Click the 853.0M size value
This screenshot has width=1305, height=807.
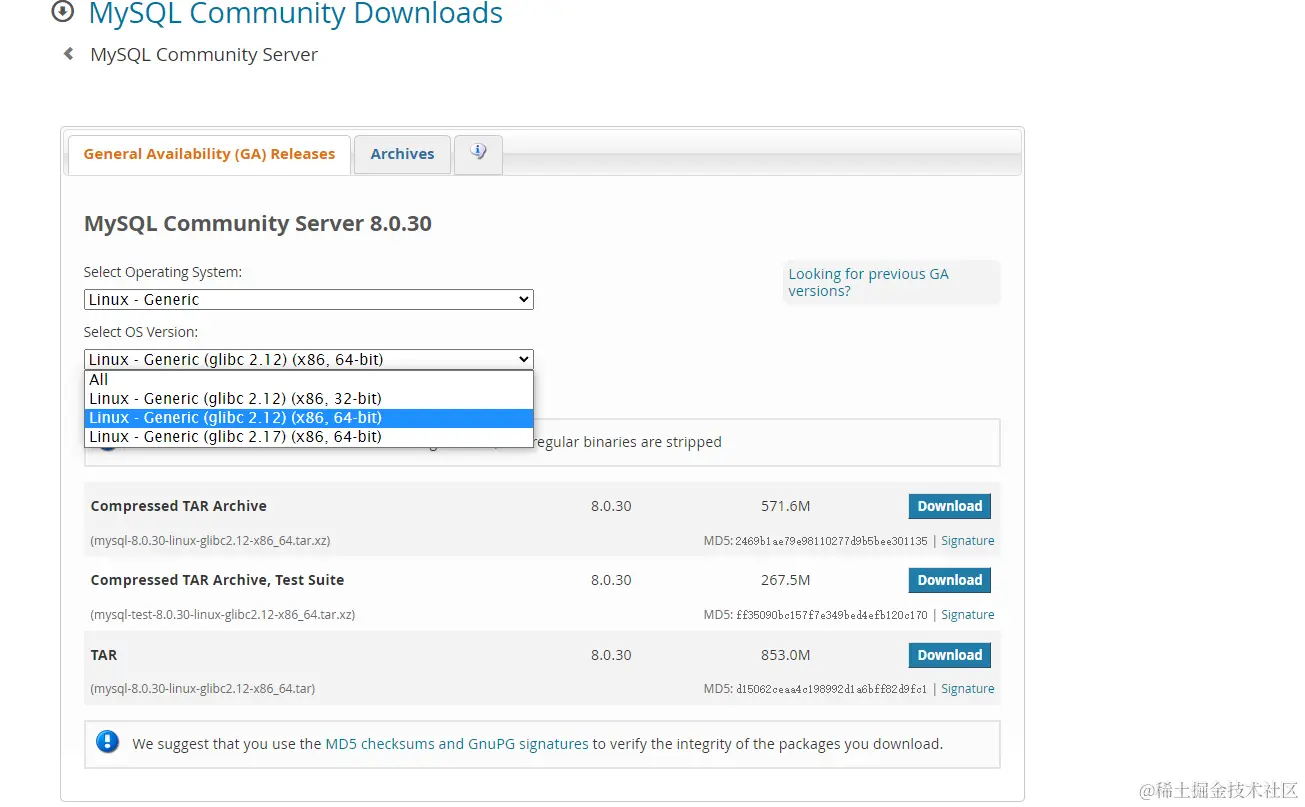(785, 655)
